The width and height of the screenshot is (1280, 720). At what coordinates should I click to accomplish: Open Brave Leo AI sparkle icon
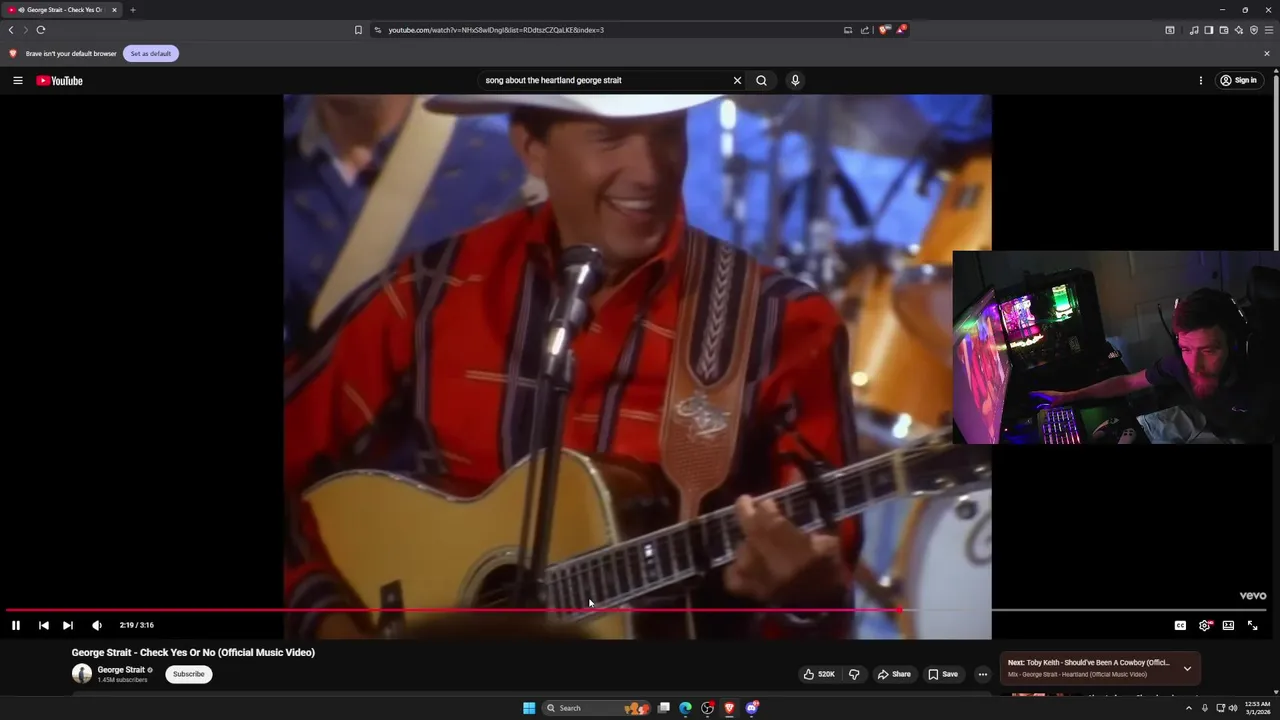[1239, 30]
